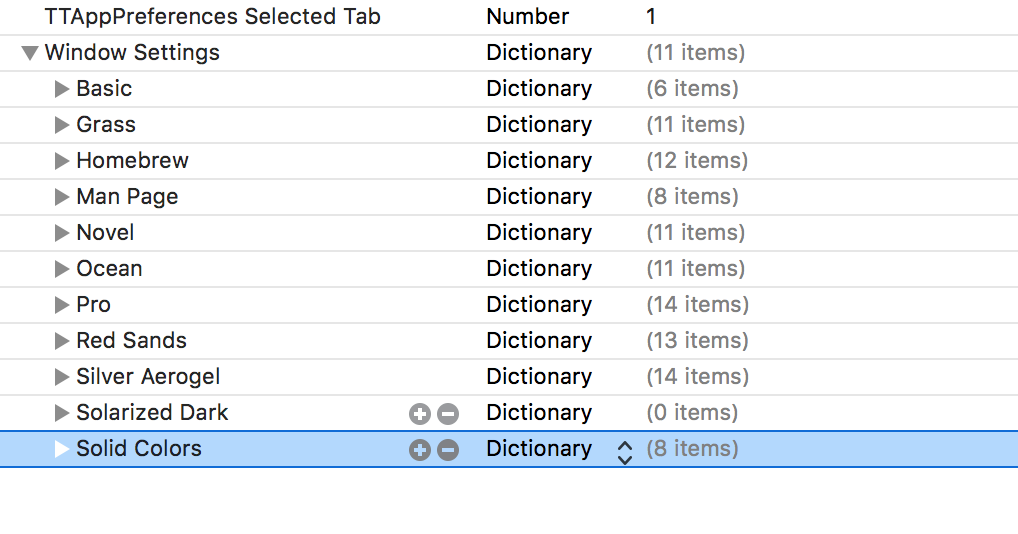This screenshot has width=1018, height=534.
Task: Select the TTAppPreferences Selected Tab key
Action: (x=212, y=17)
